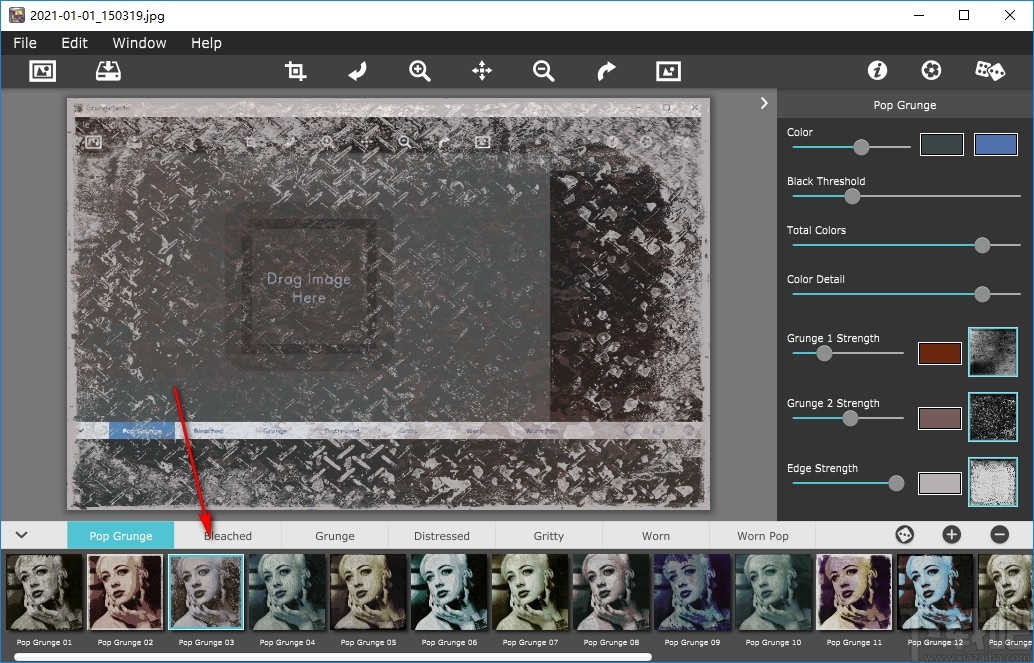The height and width of the screenshot is (663, 1034).
Task: Open the Edit menu
Action: click(74, 43)
